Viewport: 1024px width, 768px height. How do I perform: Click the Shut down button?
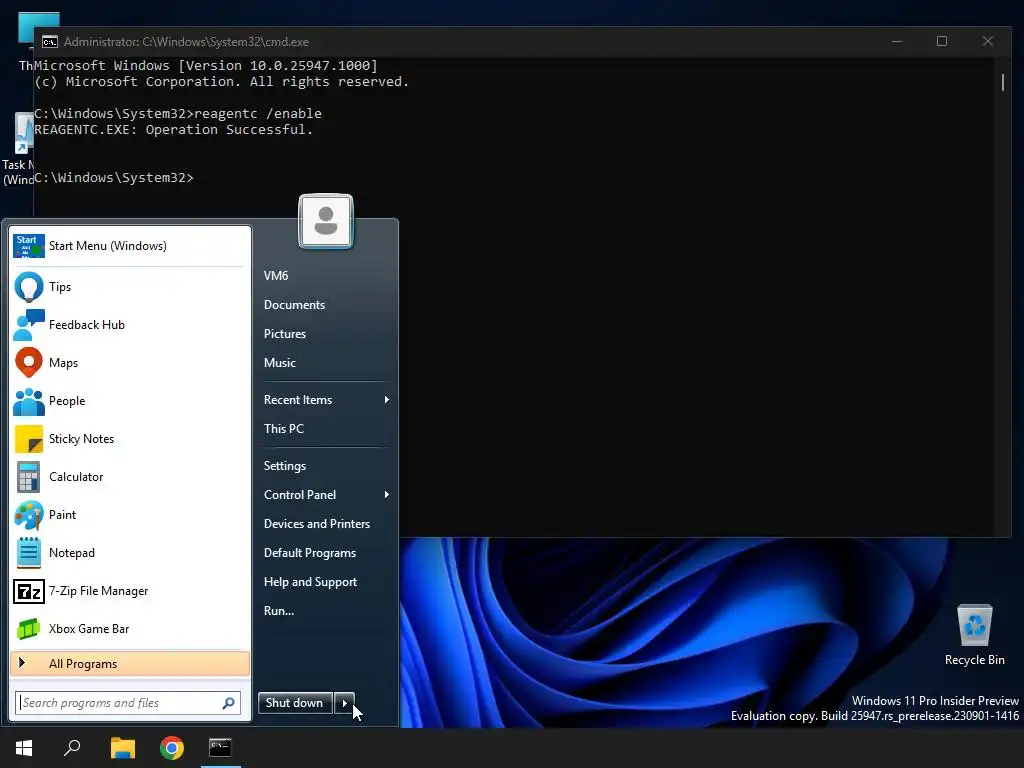(295, 703)
